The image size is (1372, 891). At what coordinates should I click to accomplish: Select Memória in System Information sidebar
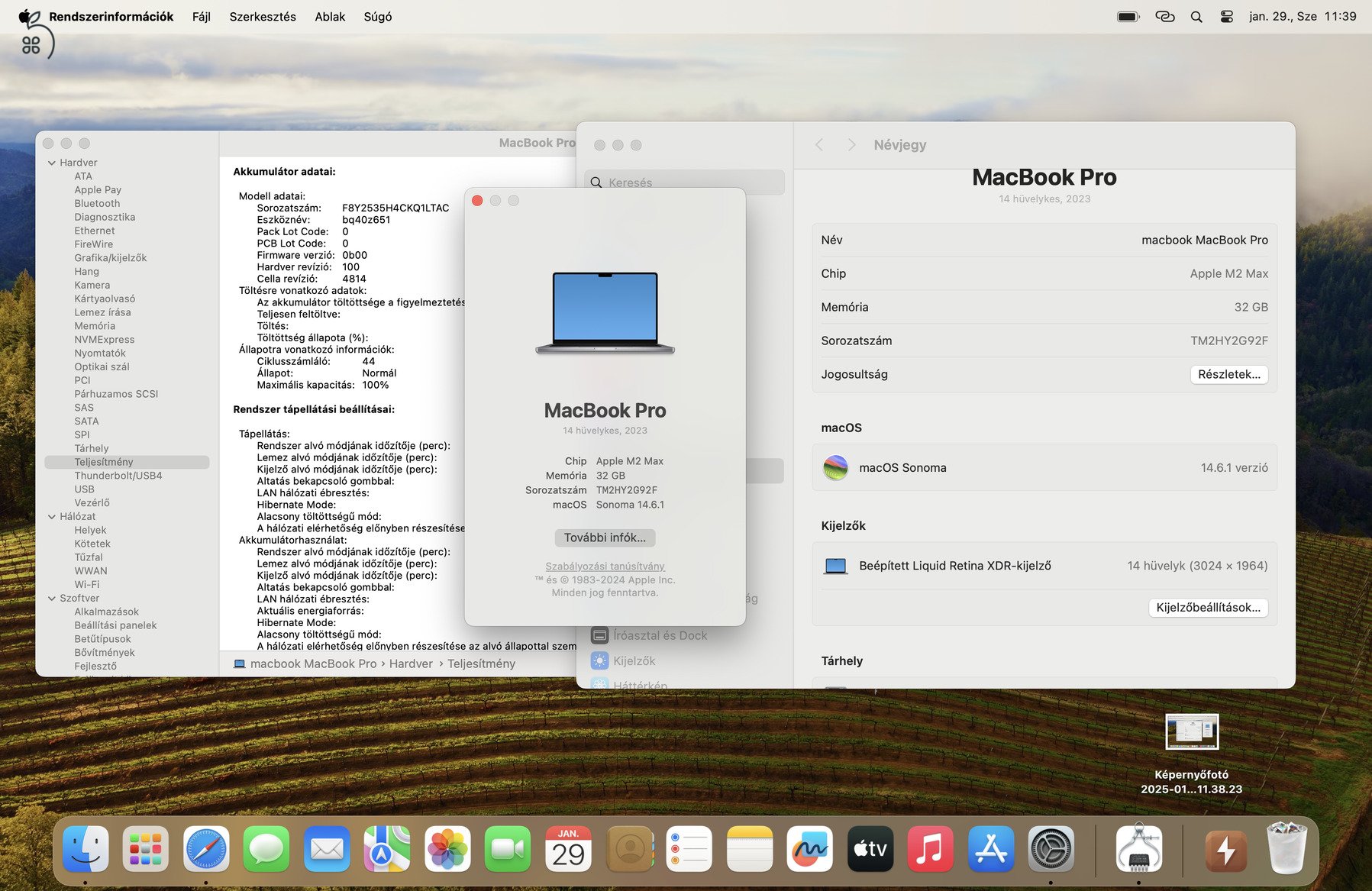95,326
